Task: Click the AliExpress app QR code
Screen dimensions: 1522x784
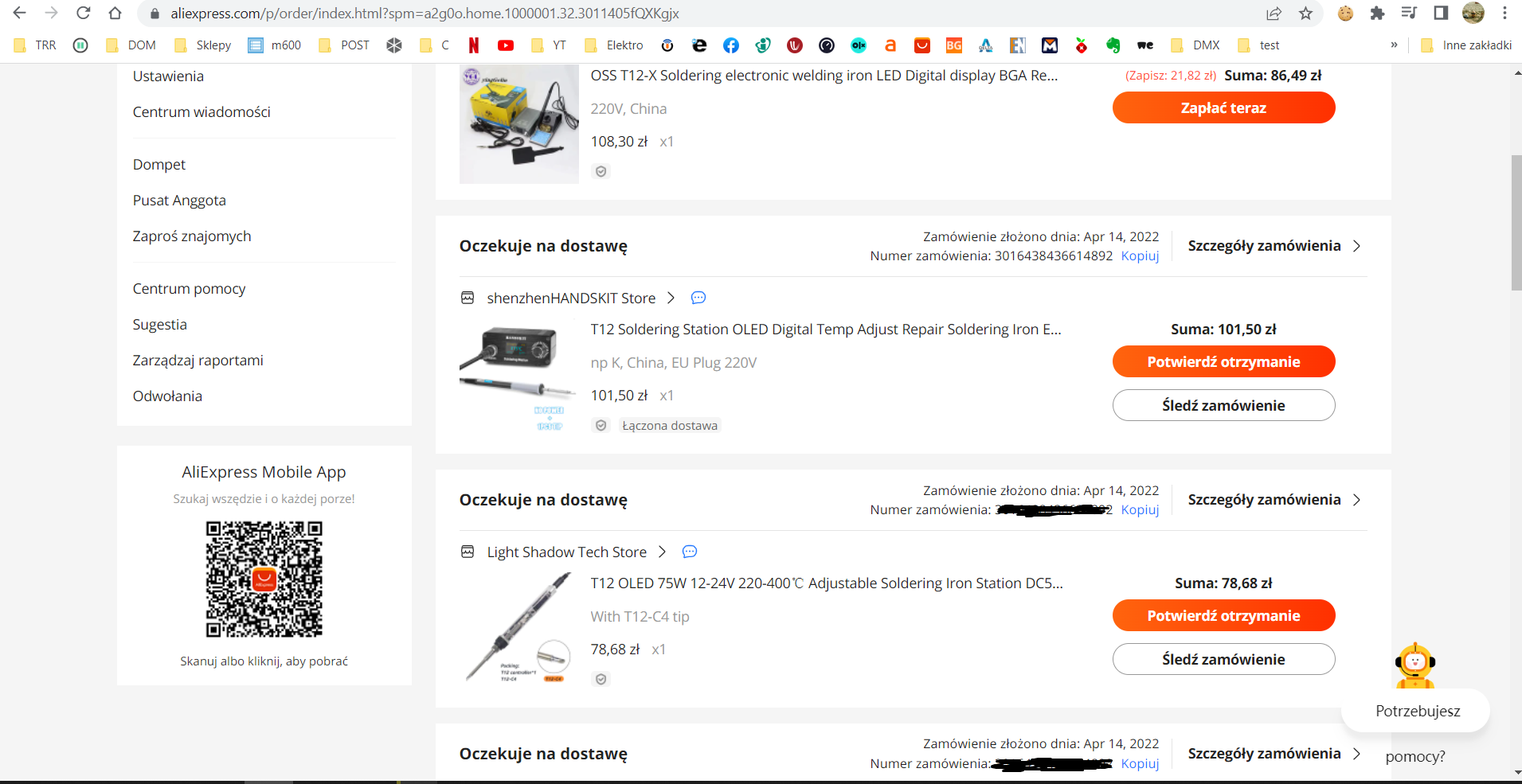Action: click(264, 579)
